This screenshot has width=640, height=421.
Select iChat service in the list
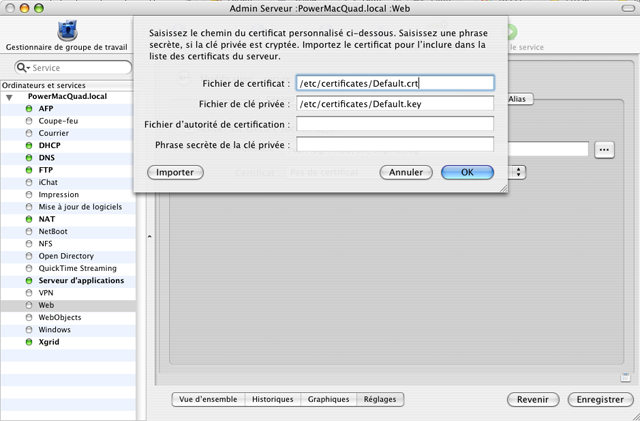coord(69,182)
